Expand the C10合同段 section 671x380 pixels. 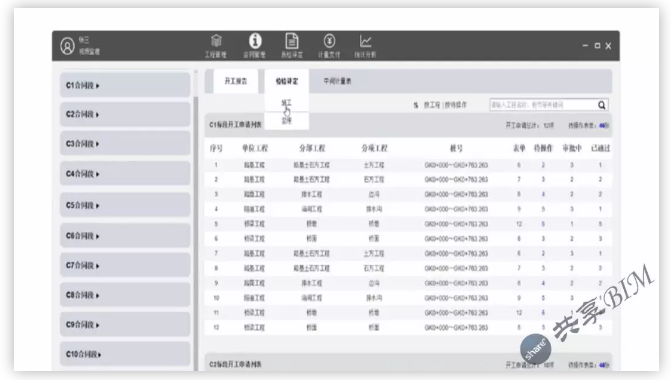(125, 354)
